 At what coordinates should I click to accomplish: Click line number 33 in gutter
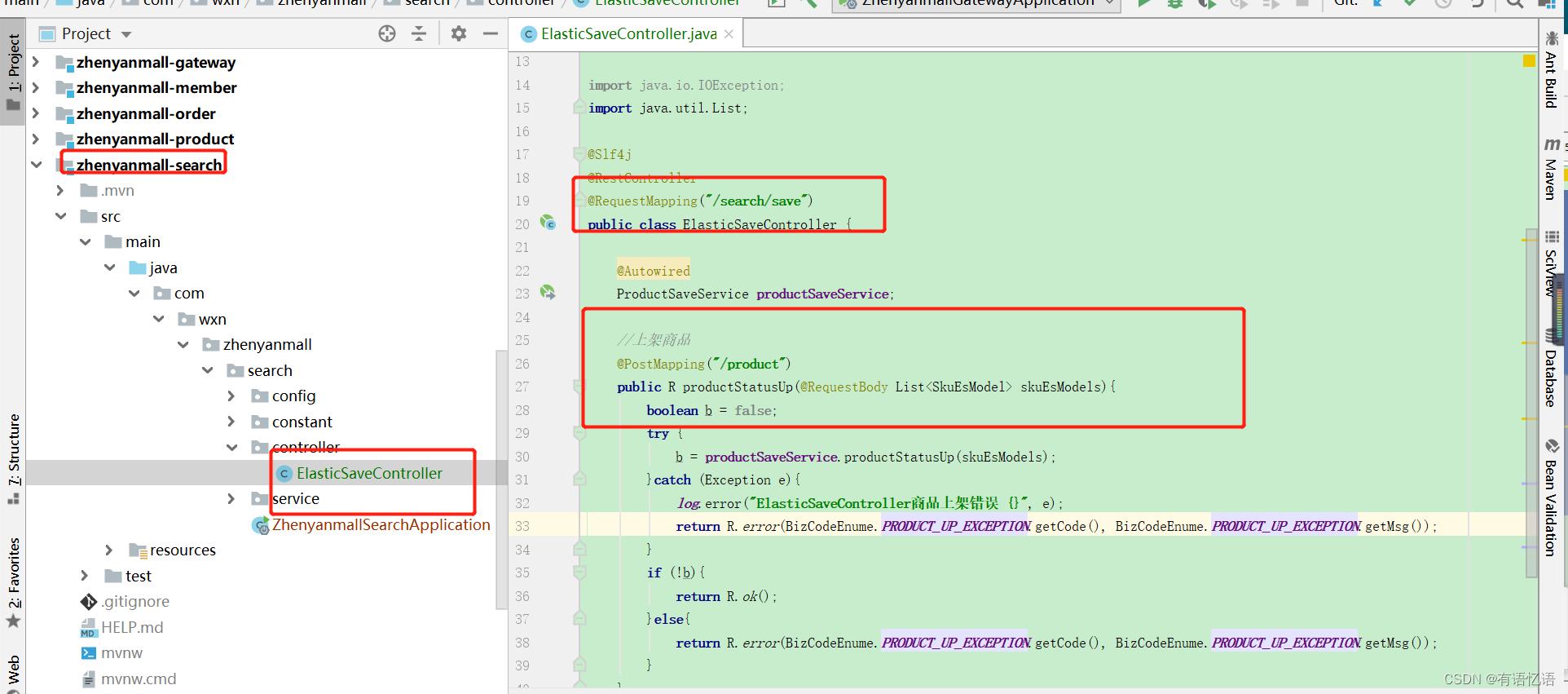coord(522,526)
